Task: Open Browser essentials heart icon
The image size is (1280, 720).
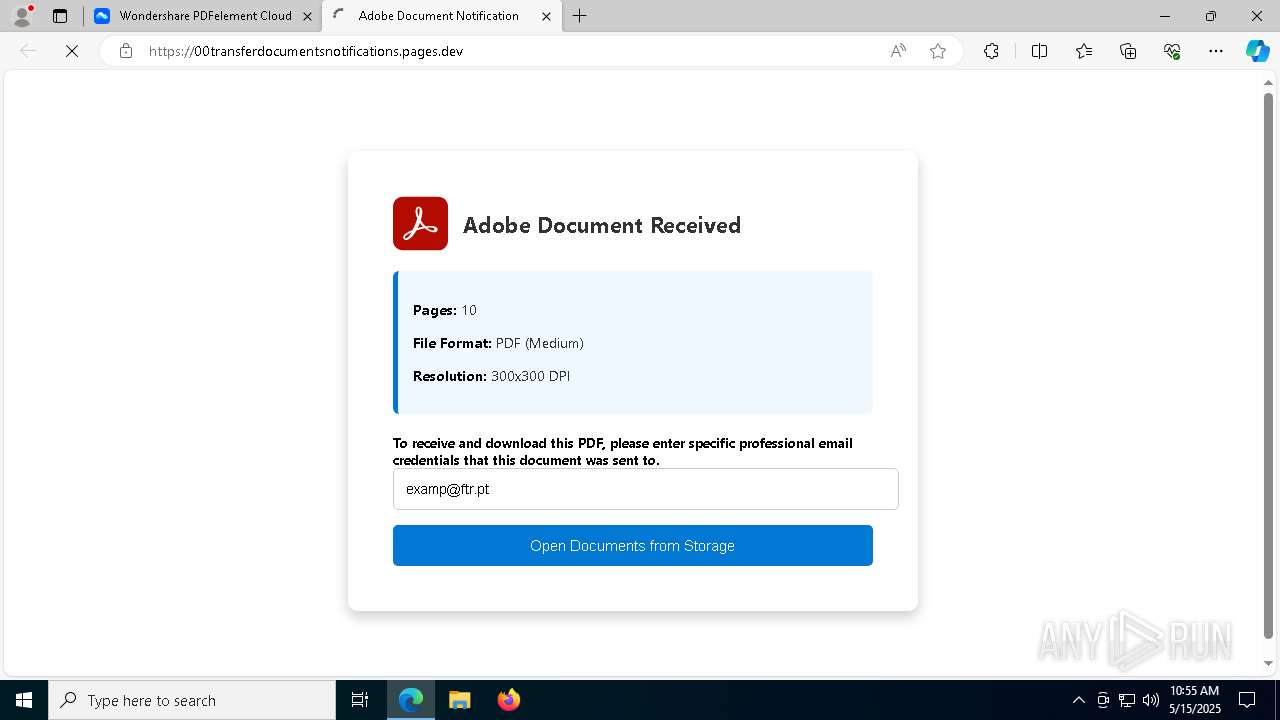Action: pos(1172,51)
